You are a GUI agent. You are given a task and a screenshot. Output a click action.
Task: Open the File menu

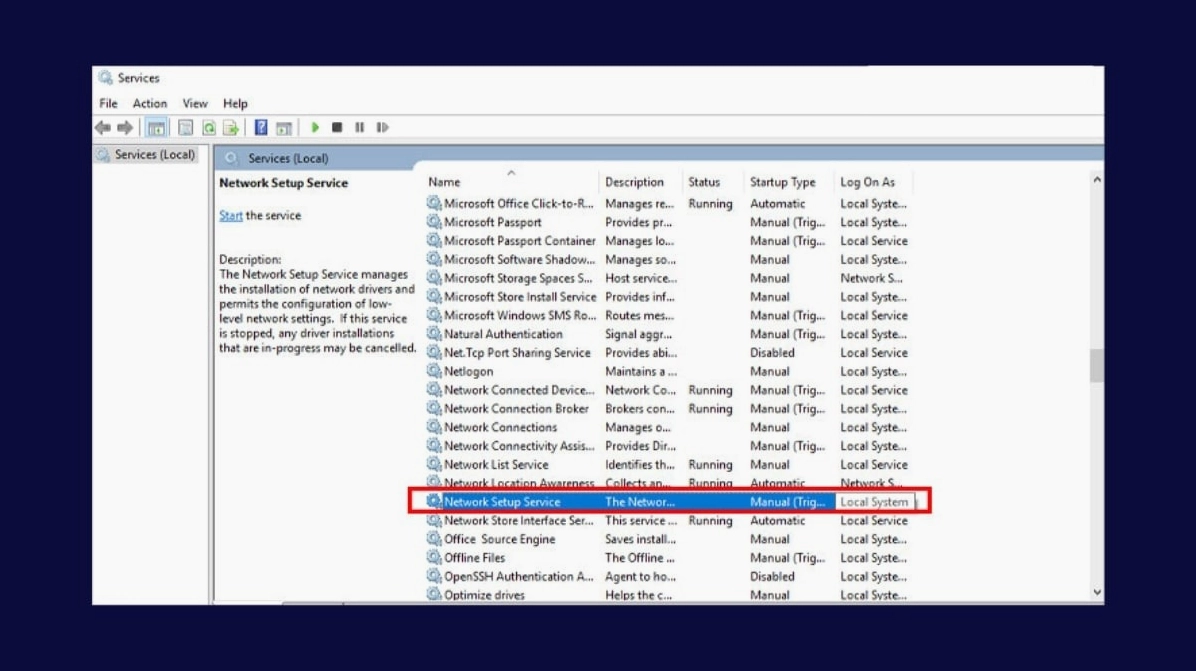(x=107, y=103)
